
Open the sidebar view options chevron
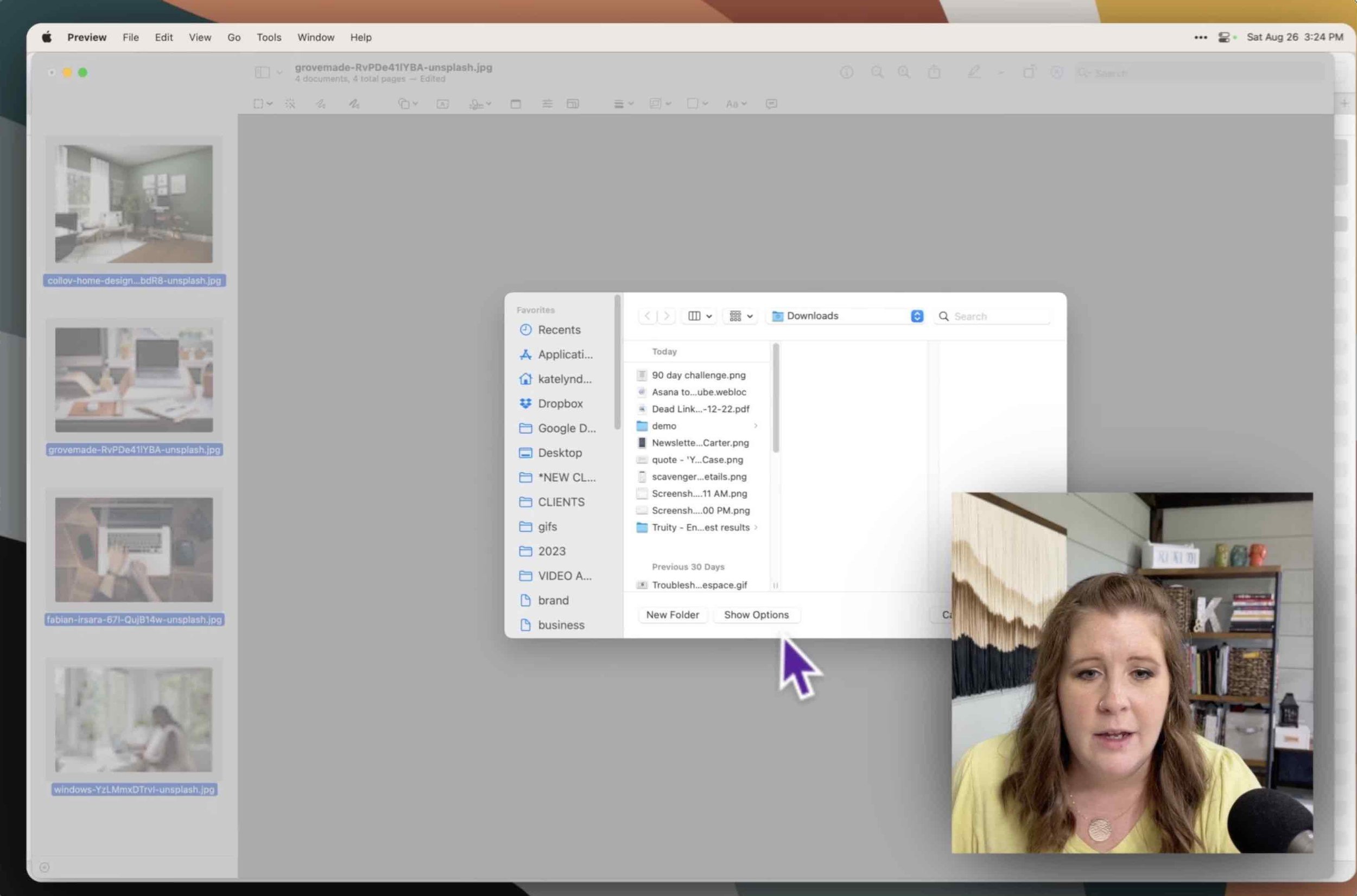click(x=280, y=73)
